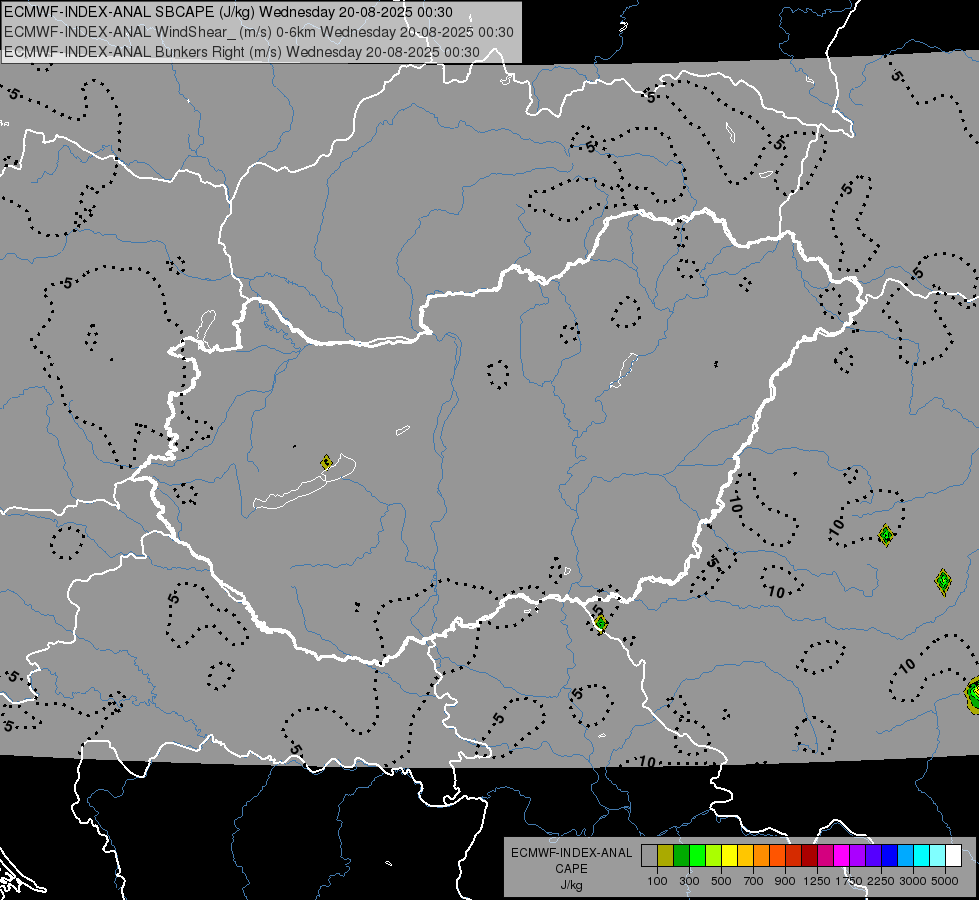Click the 2250 legend value
The image size is (979, 900).
[880, 881]
